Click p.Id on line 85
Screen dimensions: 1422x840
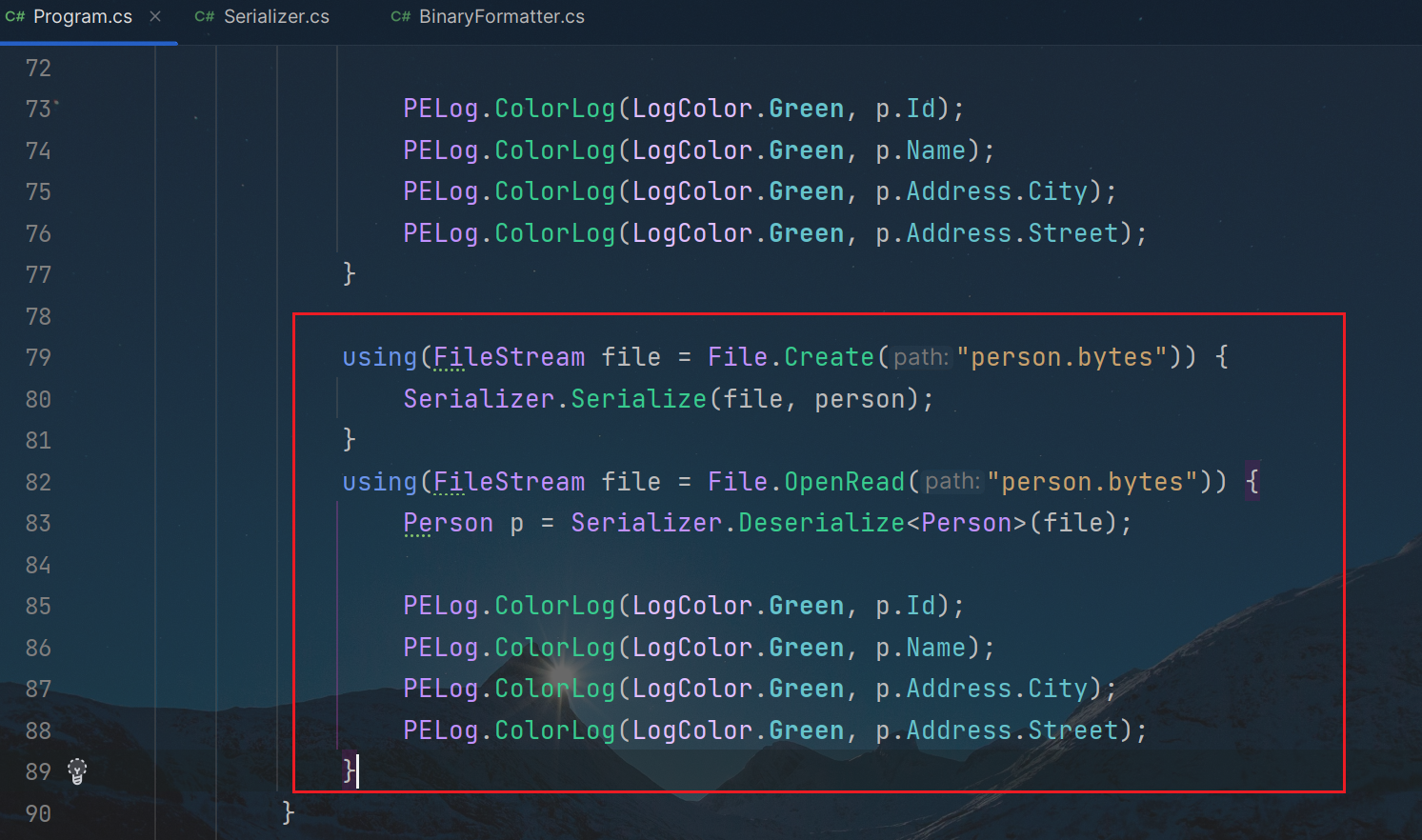(906, 606)
